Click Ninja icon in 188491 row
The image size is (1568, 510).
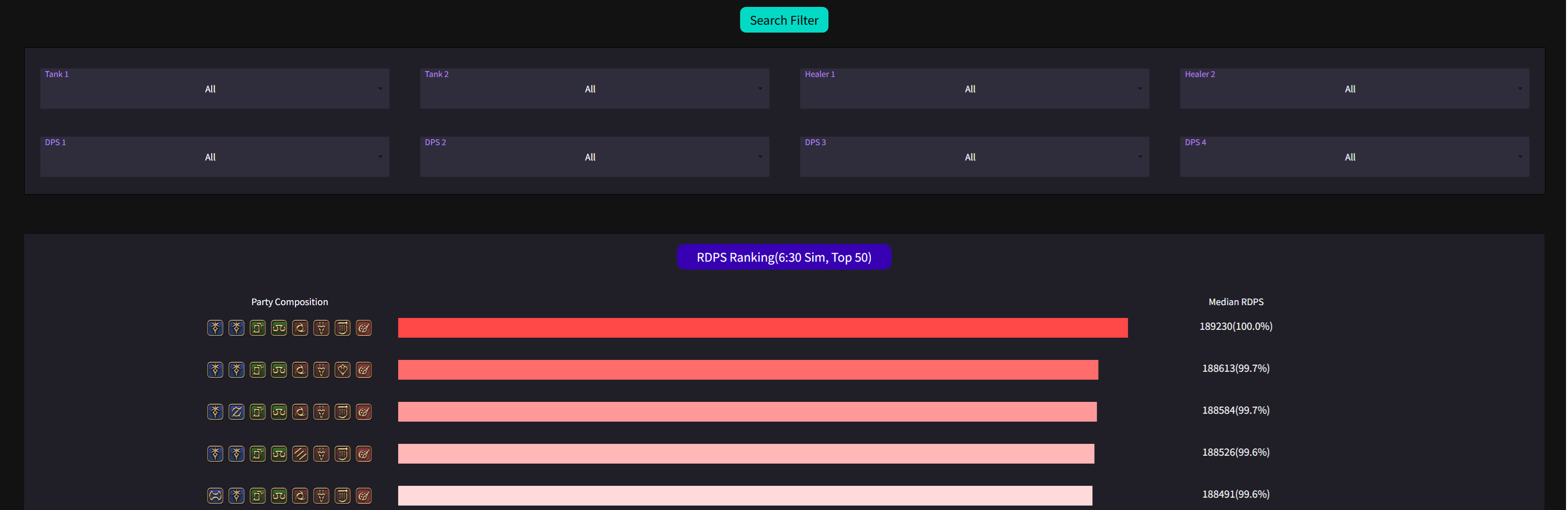(300, 496)
